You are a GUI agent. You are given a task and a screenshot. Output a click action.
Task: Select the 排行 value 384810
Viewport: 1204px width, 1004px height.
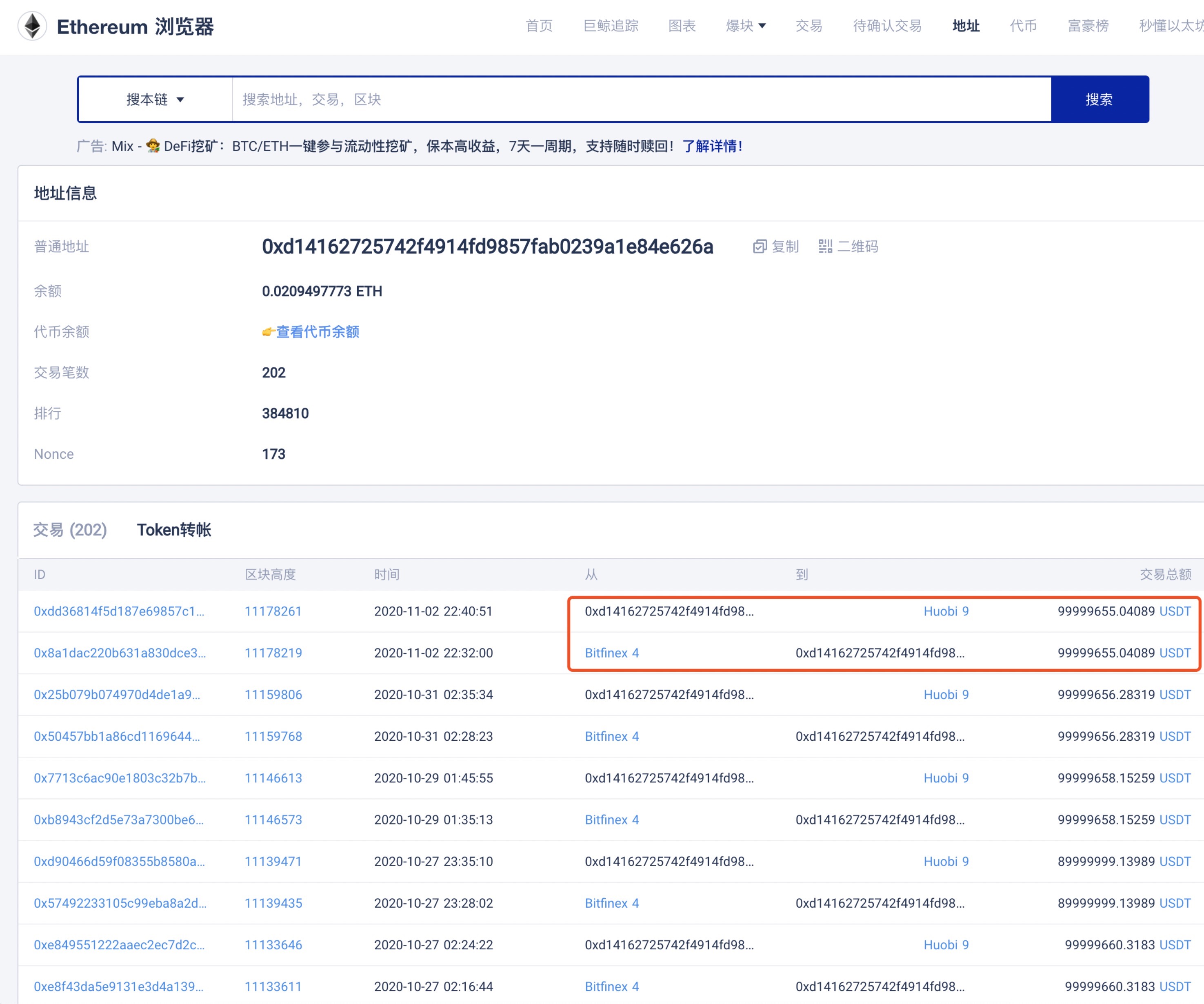[286, 413]
